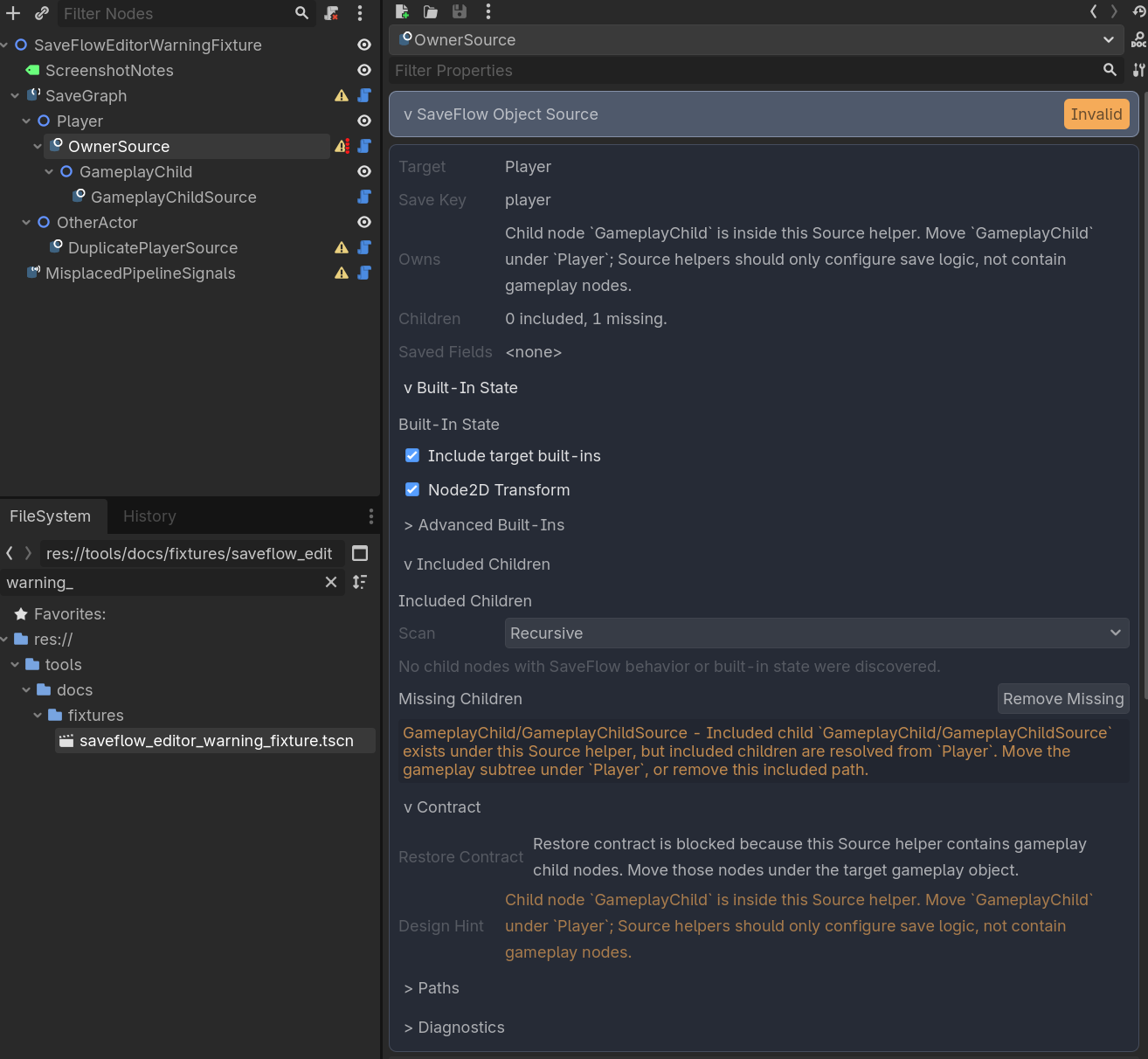Open script attached to SaveGraph
The height and width of the screenshot is (1059, 1148).
[x=364, y=95]
